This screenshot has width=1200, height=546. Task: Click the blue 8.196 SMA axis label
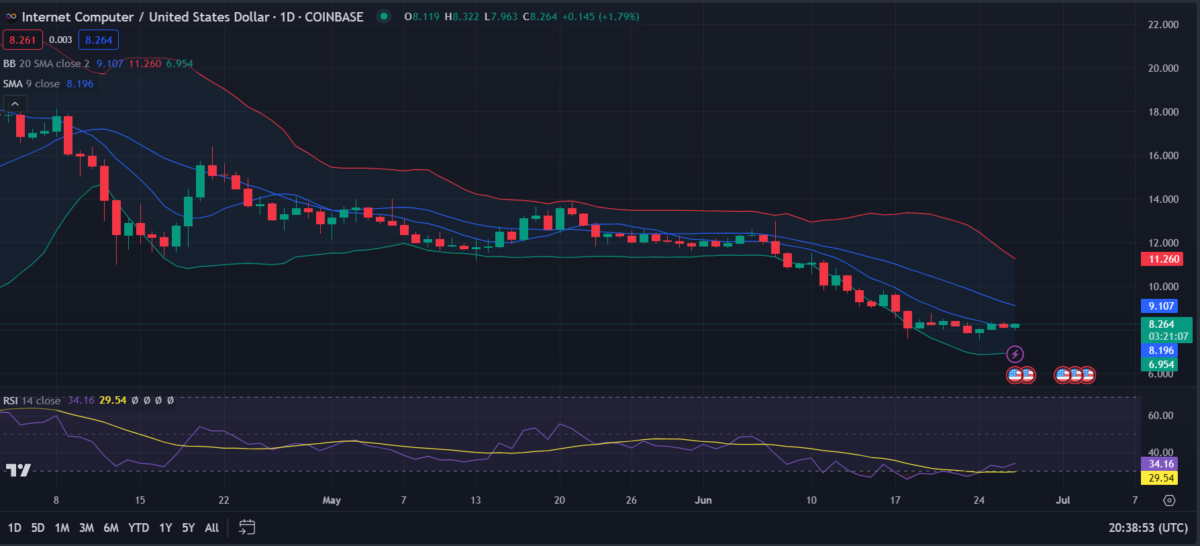[x=1160, y=351]
